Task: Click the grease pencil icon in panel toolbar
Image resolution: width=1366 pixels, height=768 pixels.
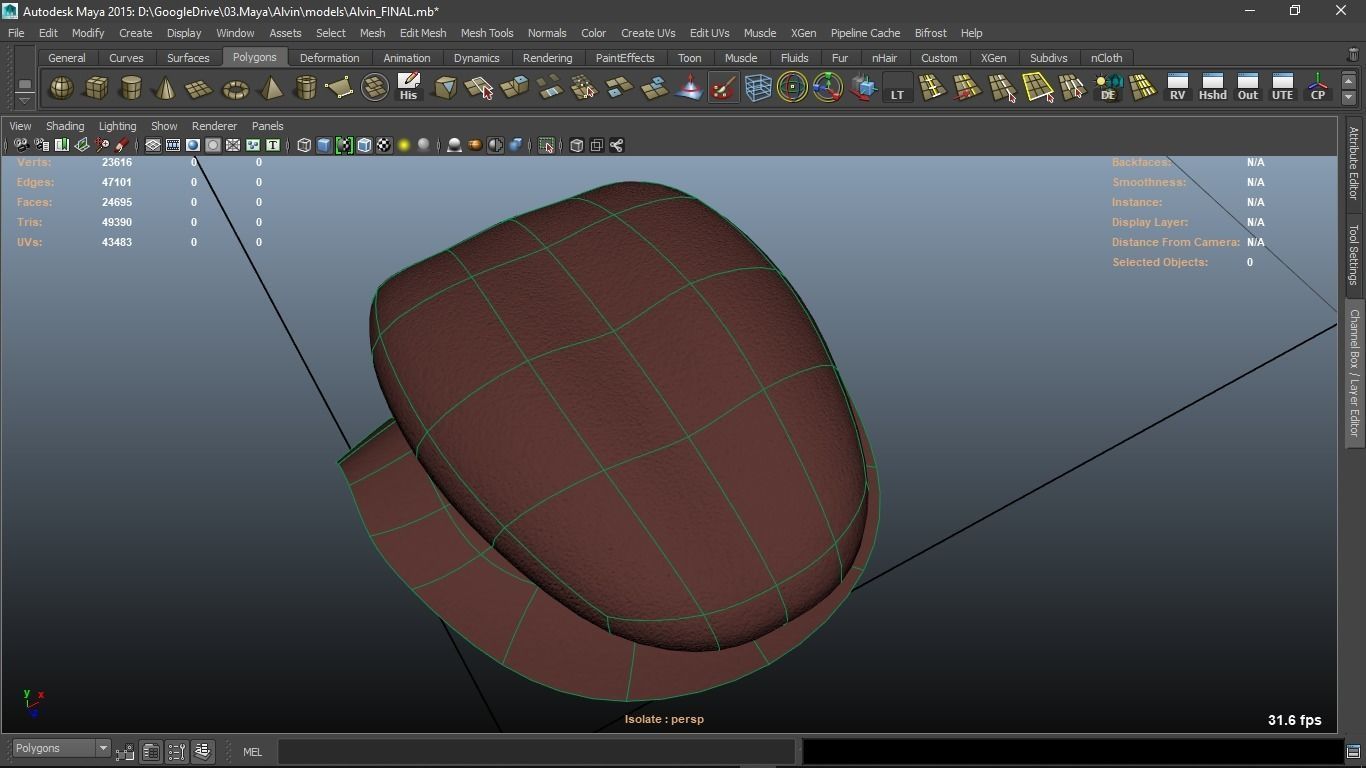Action: pyautogui.click(x=122, y=145)
